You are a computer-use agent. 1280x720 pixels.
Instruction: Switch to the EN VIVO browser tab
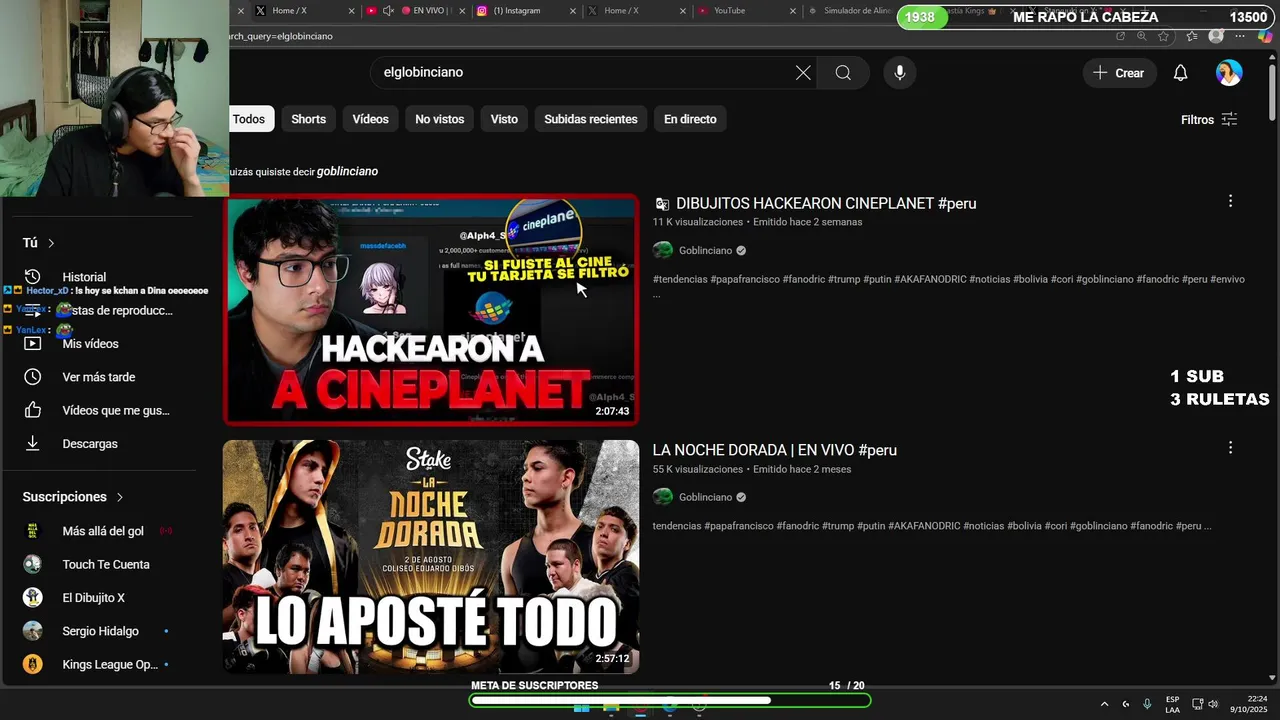416,11
